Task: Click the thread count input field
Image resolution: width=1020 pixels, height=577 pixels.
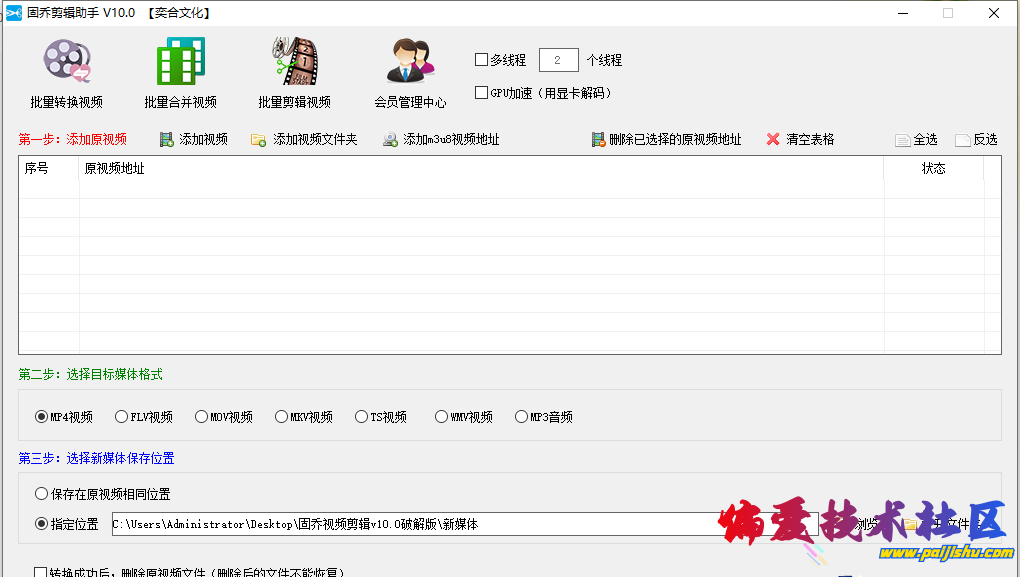Action: tap(557, 59)
